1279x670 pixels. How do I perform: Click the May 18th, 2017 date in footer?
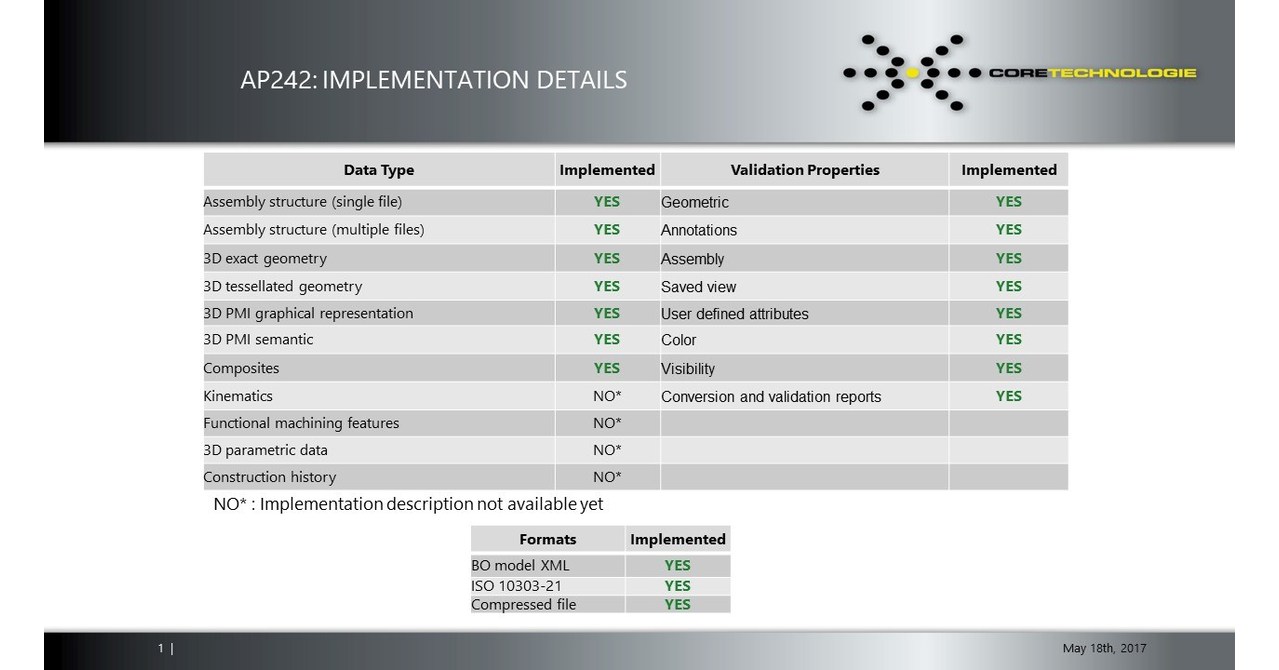[1104, 647]
